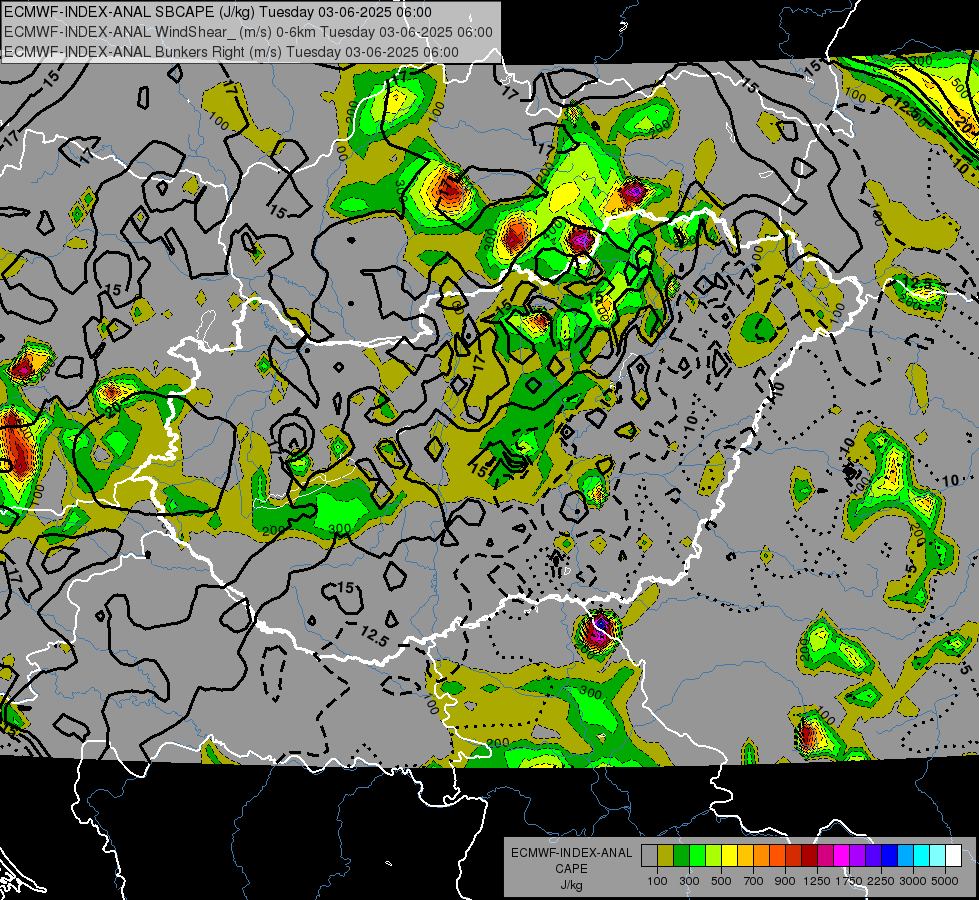Click the J/kg unit label in legend

pos(571,885)
